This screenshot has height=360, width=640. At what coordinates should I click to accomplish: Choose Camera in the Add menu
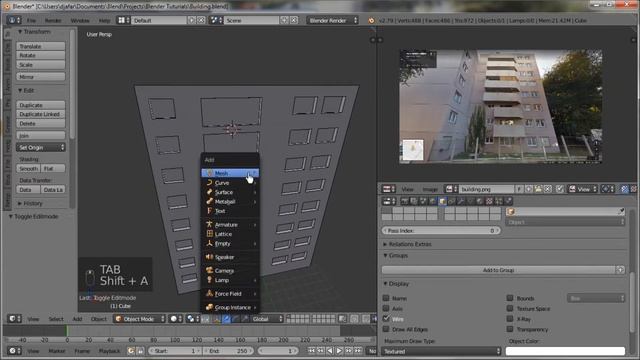point(230,271)
